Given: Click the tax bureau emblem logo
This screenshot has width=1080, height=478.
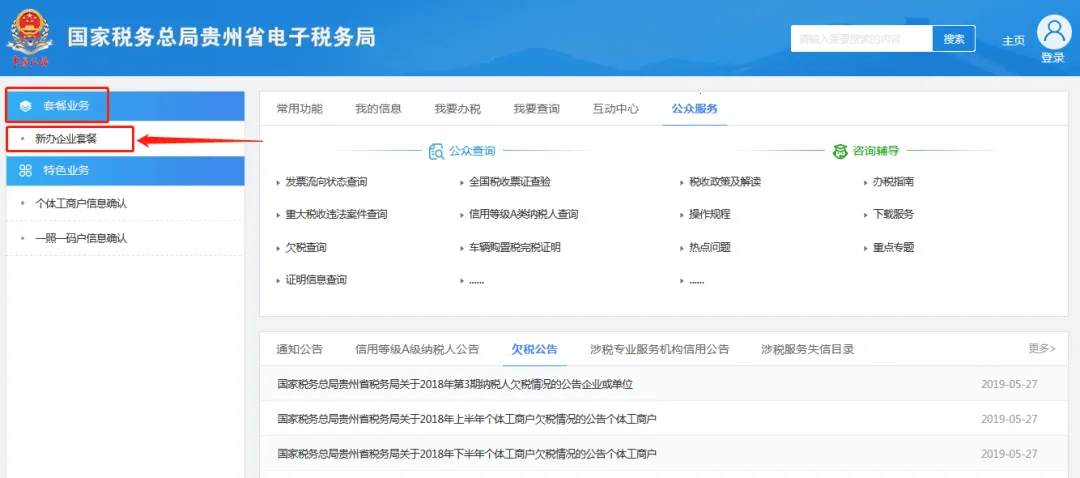Looking at the screenshot, I should 31,36.
